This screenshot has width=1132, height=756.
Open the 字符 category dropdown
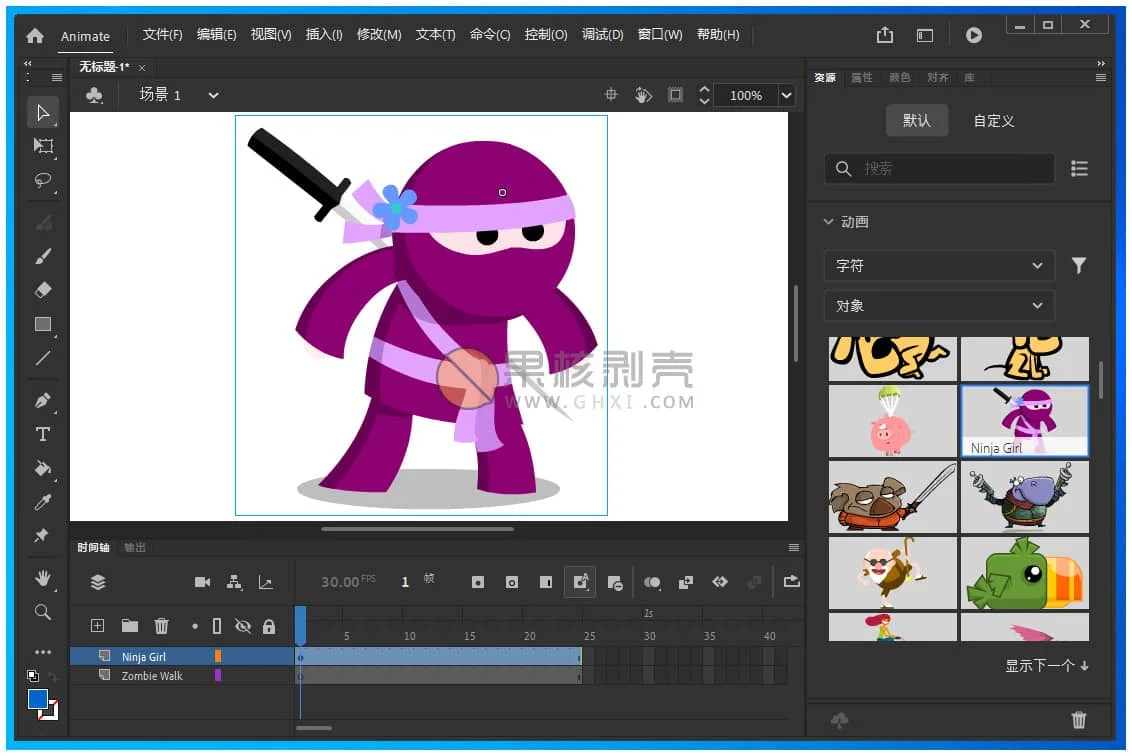tap(939, 265)
